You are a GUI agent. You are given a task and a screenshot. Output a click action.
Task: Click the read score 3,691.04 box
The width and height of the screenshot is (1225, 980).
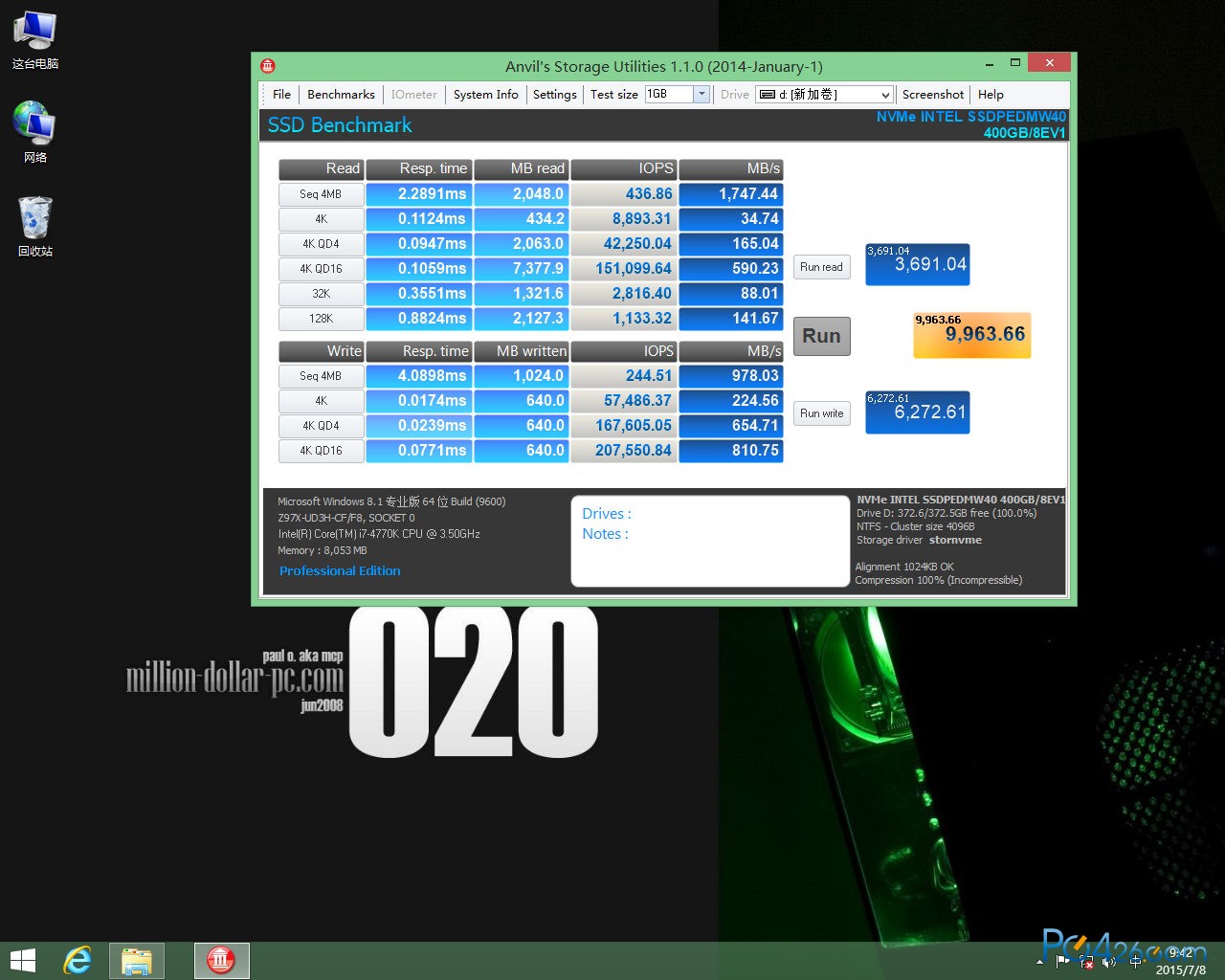click(x=917, y=264)
